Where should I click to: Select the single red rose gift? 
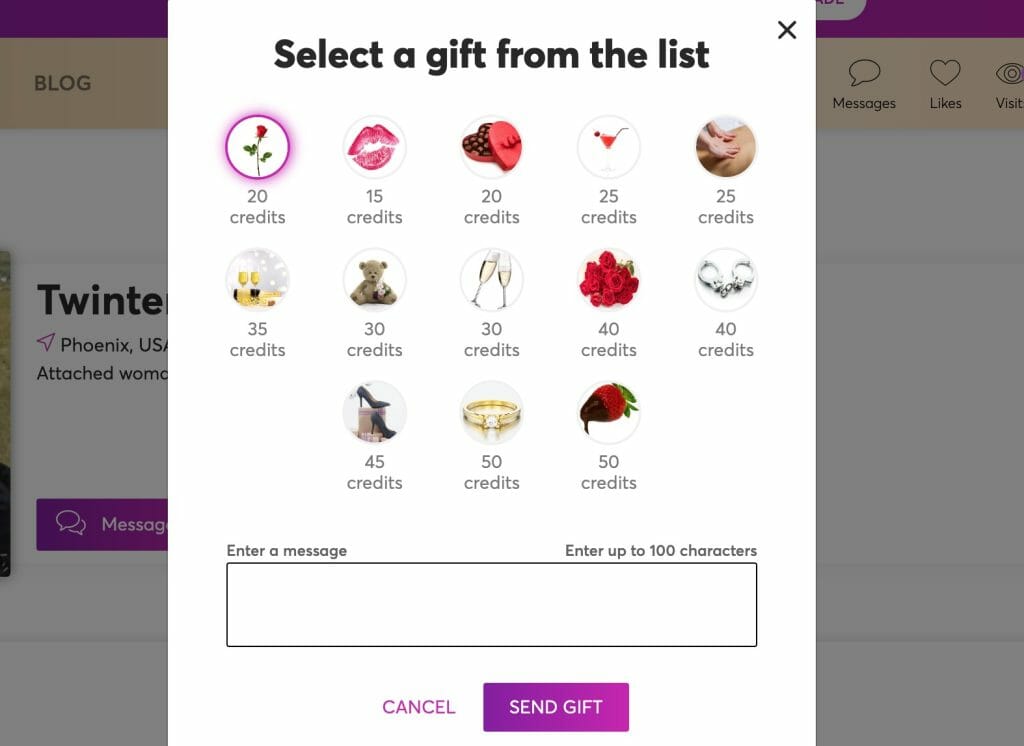click(x=257, y=147)
